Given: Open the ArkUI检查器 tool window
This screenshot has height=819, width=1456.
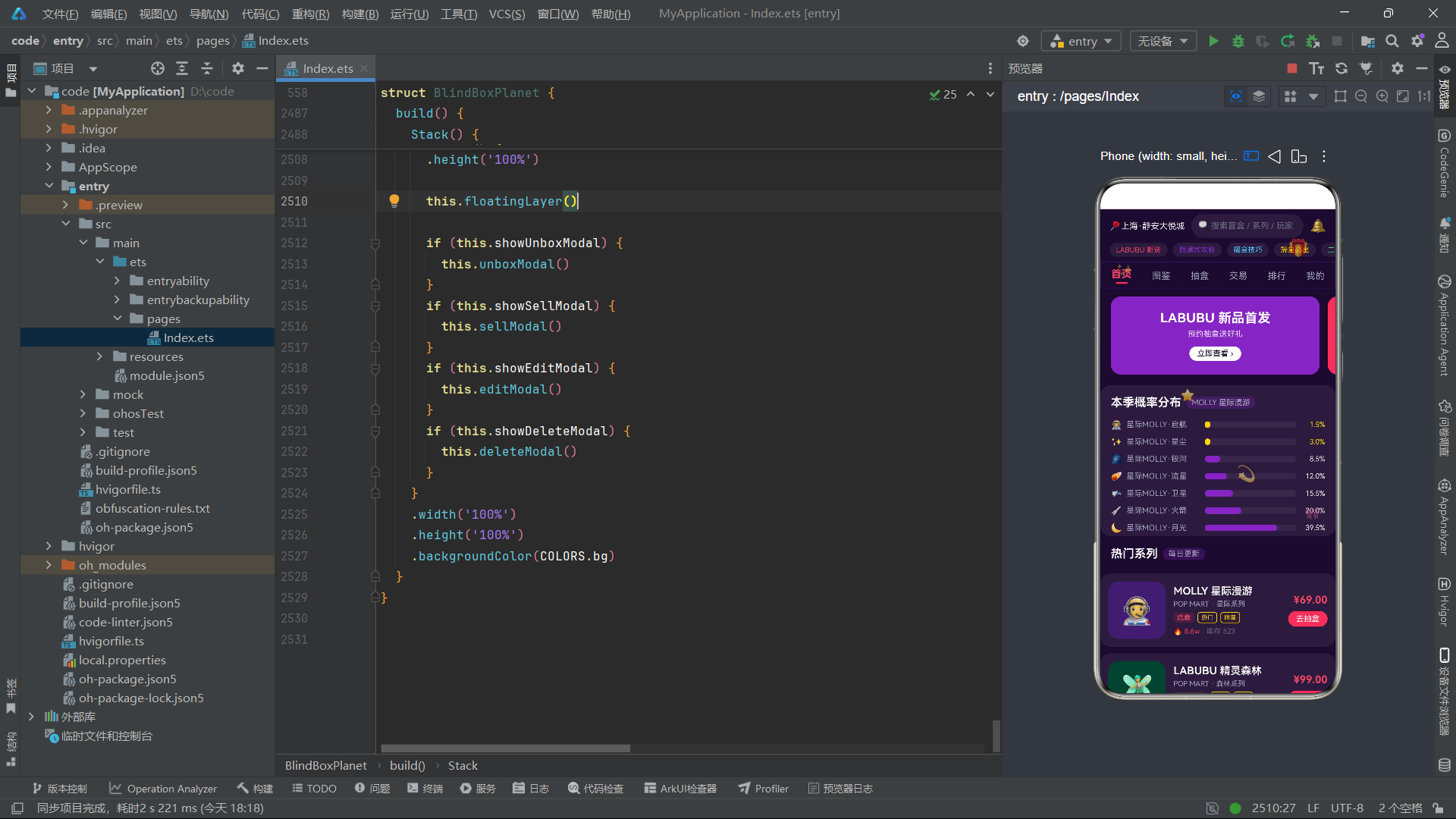Looking at the screenshot, I should (x=680, y=789).
